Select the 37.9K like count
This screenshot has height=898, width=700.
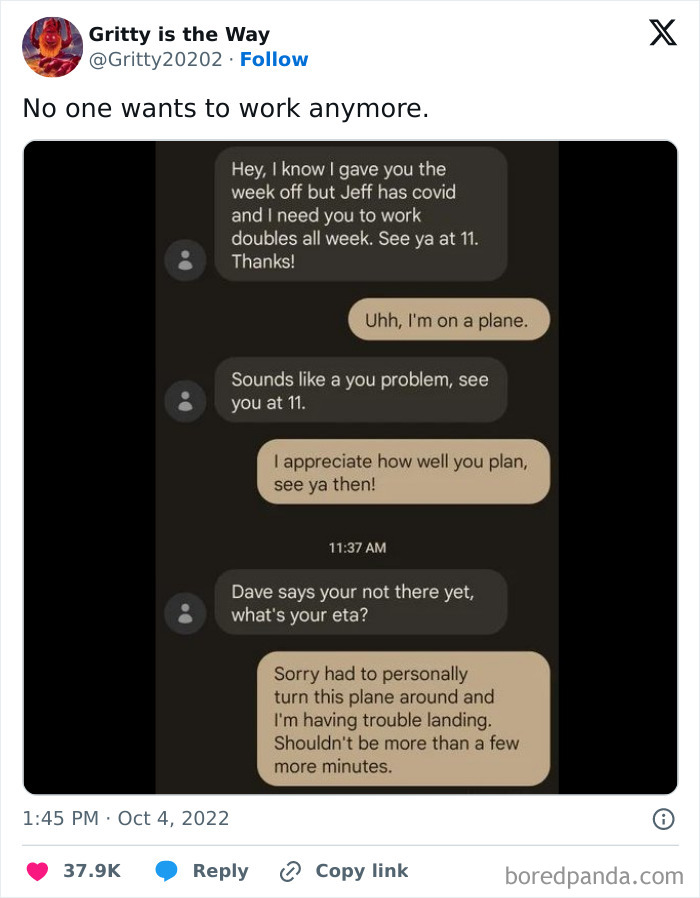coord(93,870)
